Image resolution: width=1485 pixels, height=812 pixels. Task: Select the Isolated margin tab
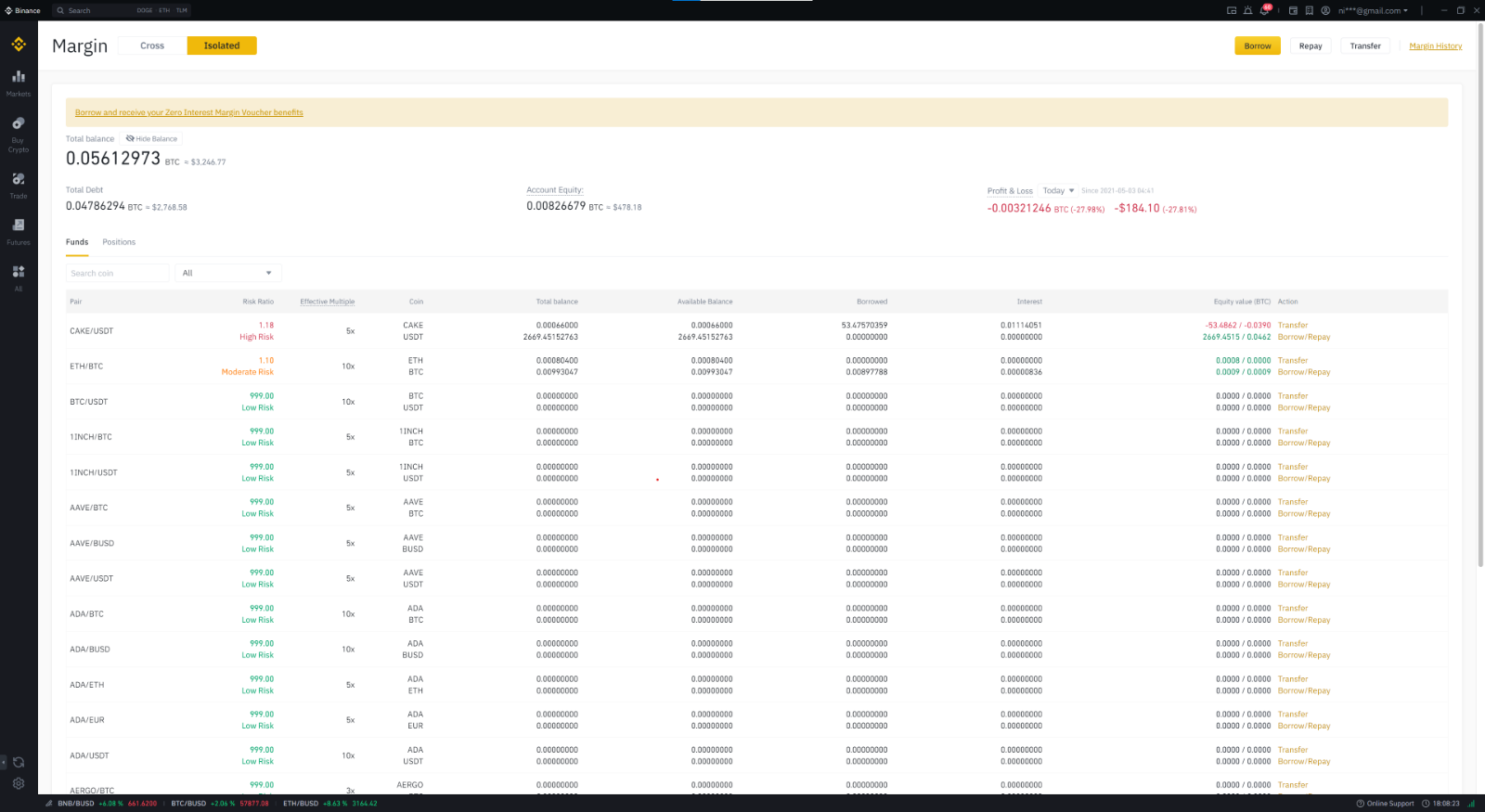point(222,45)
